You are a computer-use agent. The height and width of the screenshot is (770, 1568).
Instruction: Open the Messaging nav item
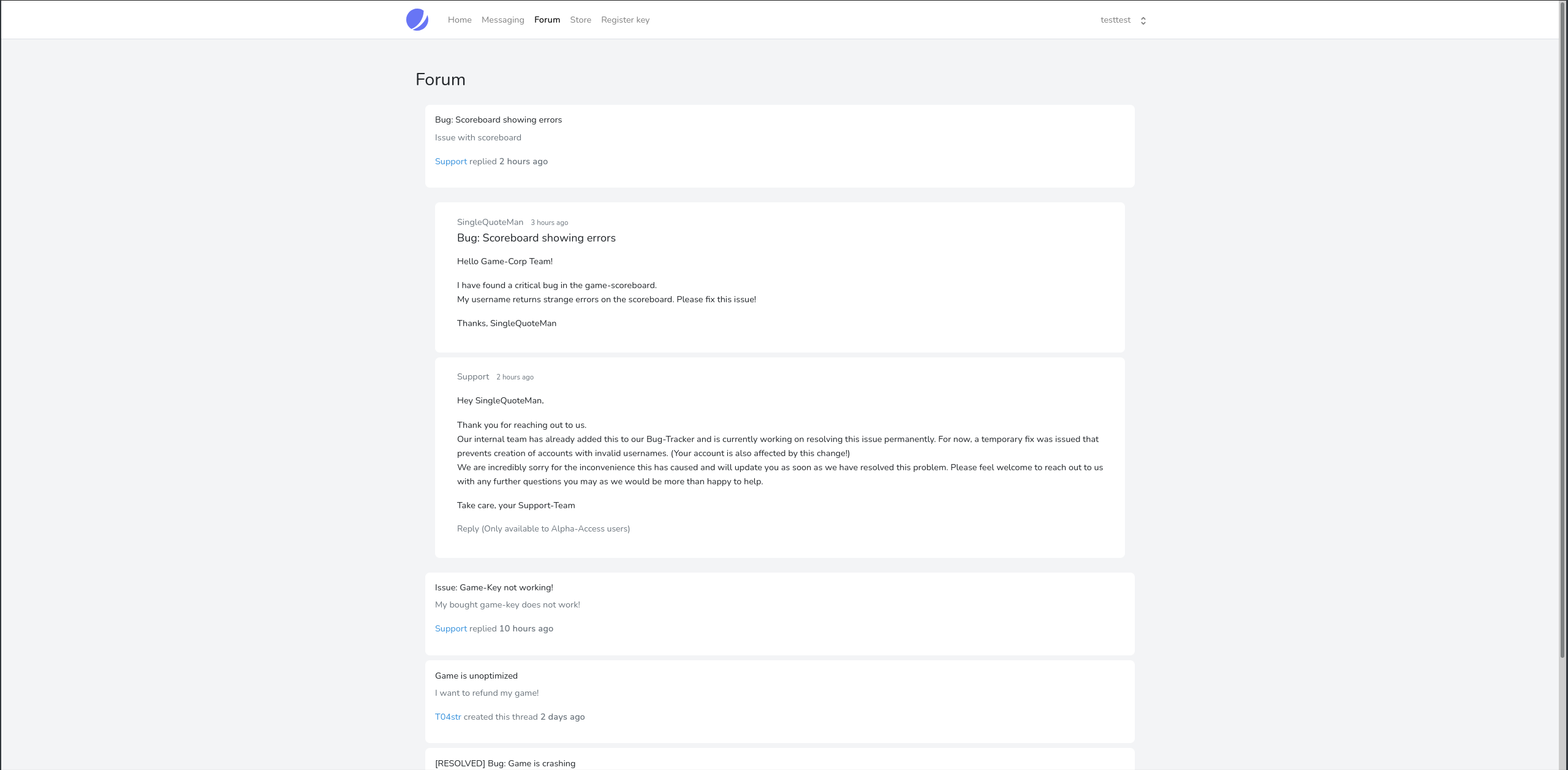[x=502, y=20]
